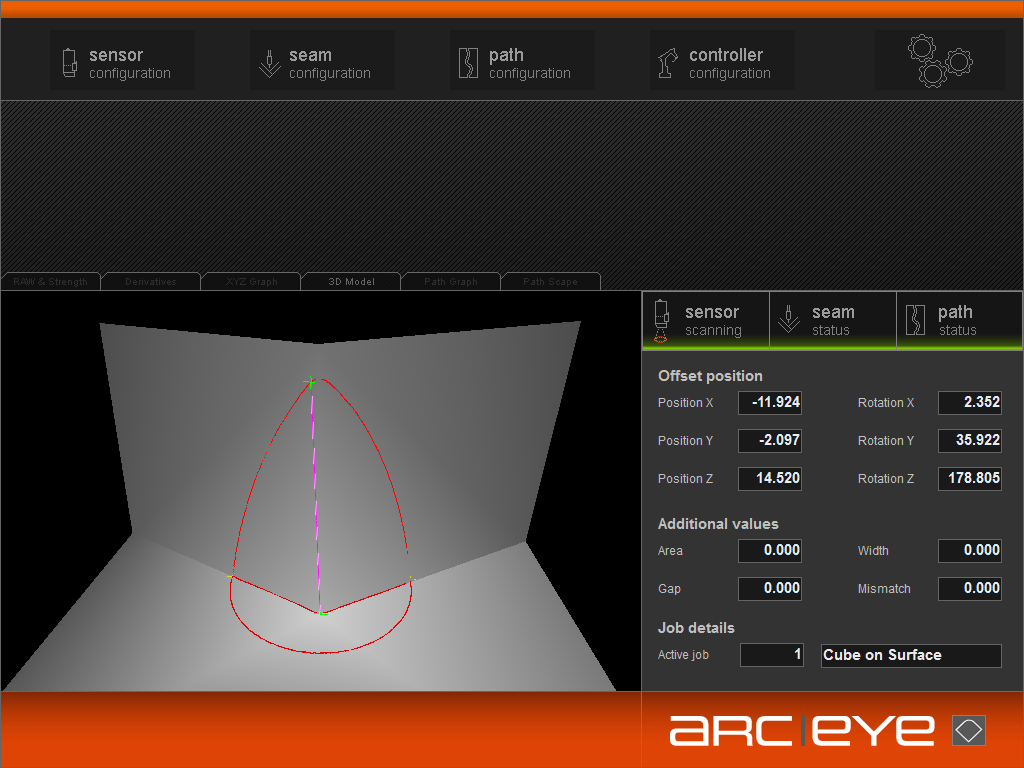Select the 3D Model tab
Screen dimensions: 1024x768
coord(351,282)
